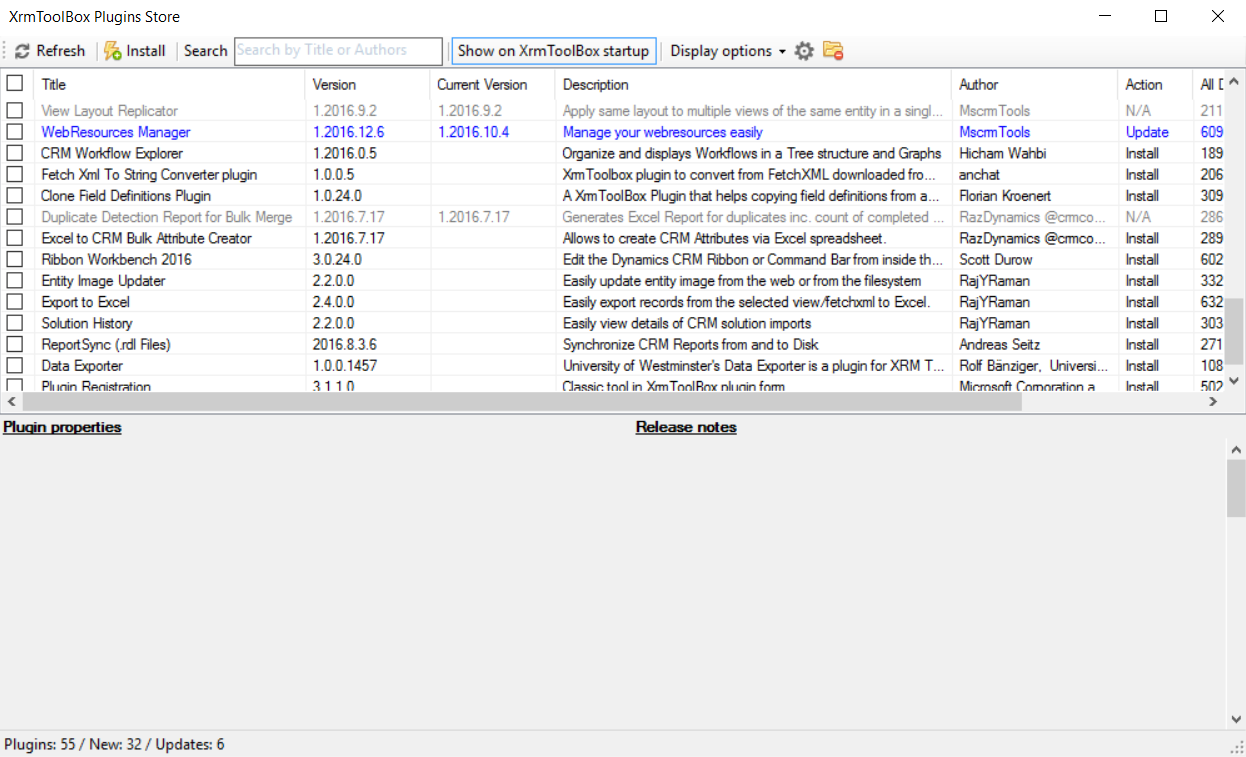Check the ReportSync (.rdl Files) checkbox
Screen dimensions: 1246x757
[x=15, y=344]
